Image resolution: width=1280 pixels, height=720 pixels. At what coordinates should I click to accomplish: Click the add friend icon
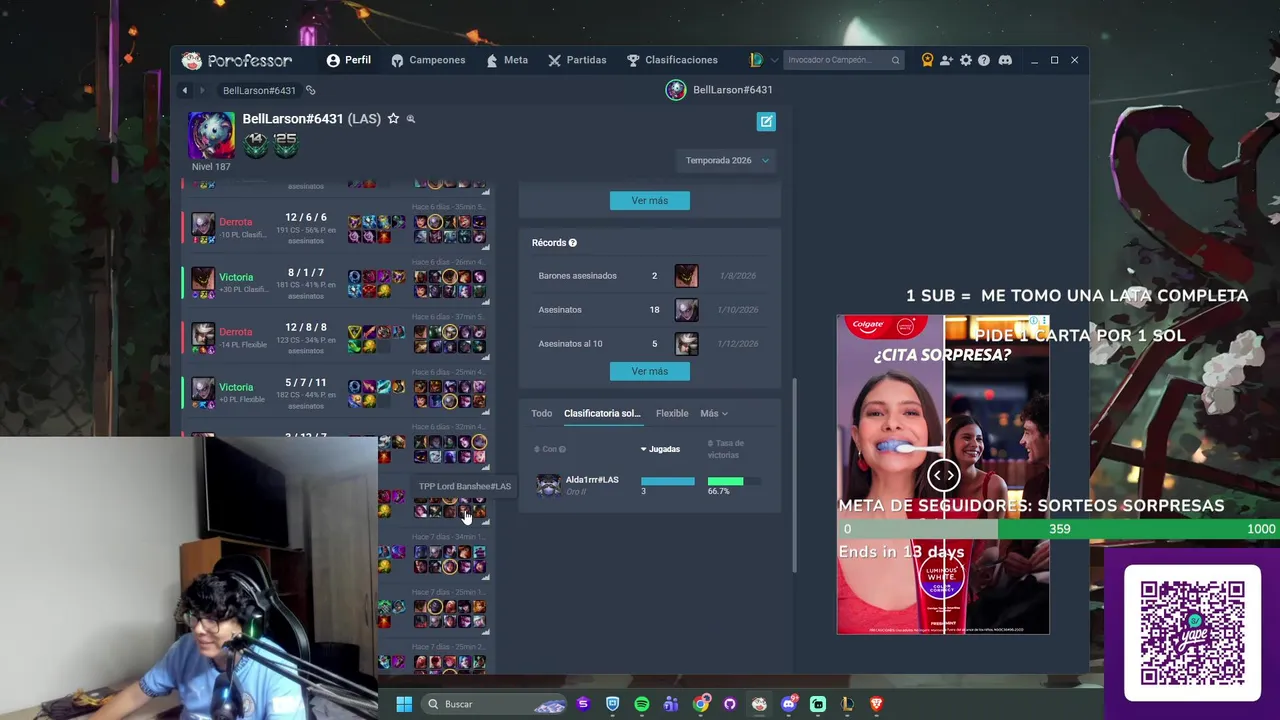pos(946,60)
